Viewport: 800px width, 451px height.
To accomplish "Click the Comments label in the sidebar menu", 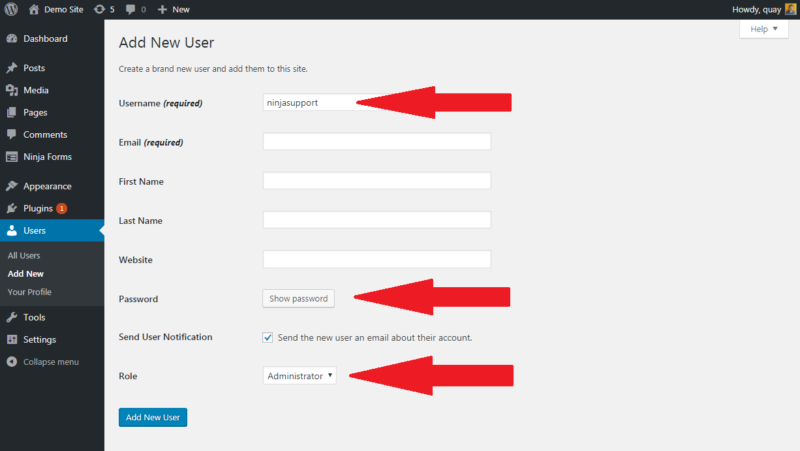I will tap(45, 135).
